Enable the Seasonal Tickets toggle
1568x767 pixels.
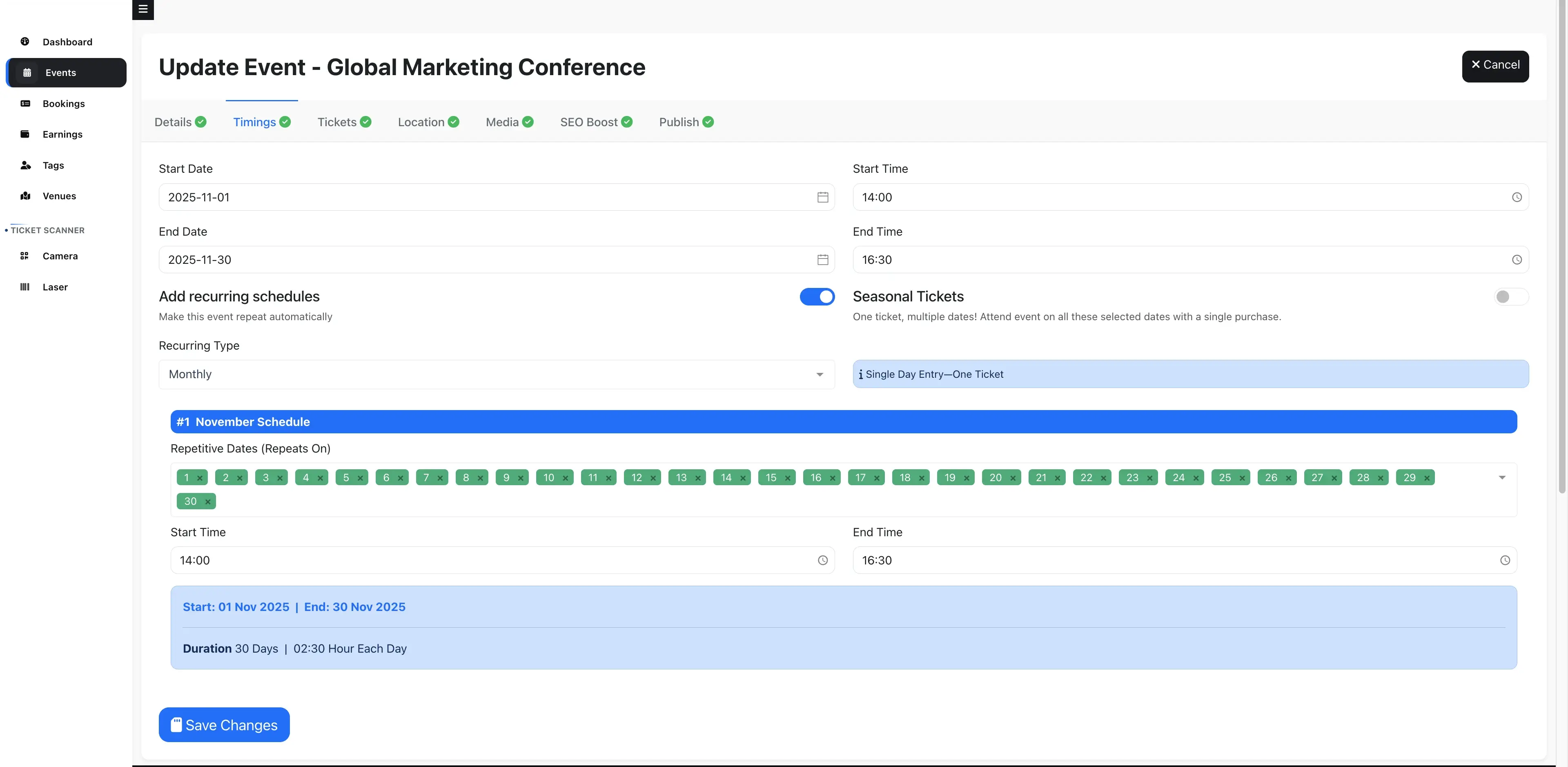point(1511,297)
